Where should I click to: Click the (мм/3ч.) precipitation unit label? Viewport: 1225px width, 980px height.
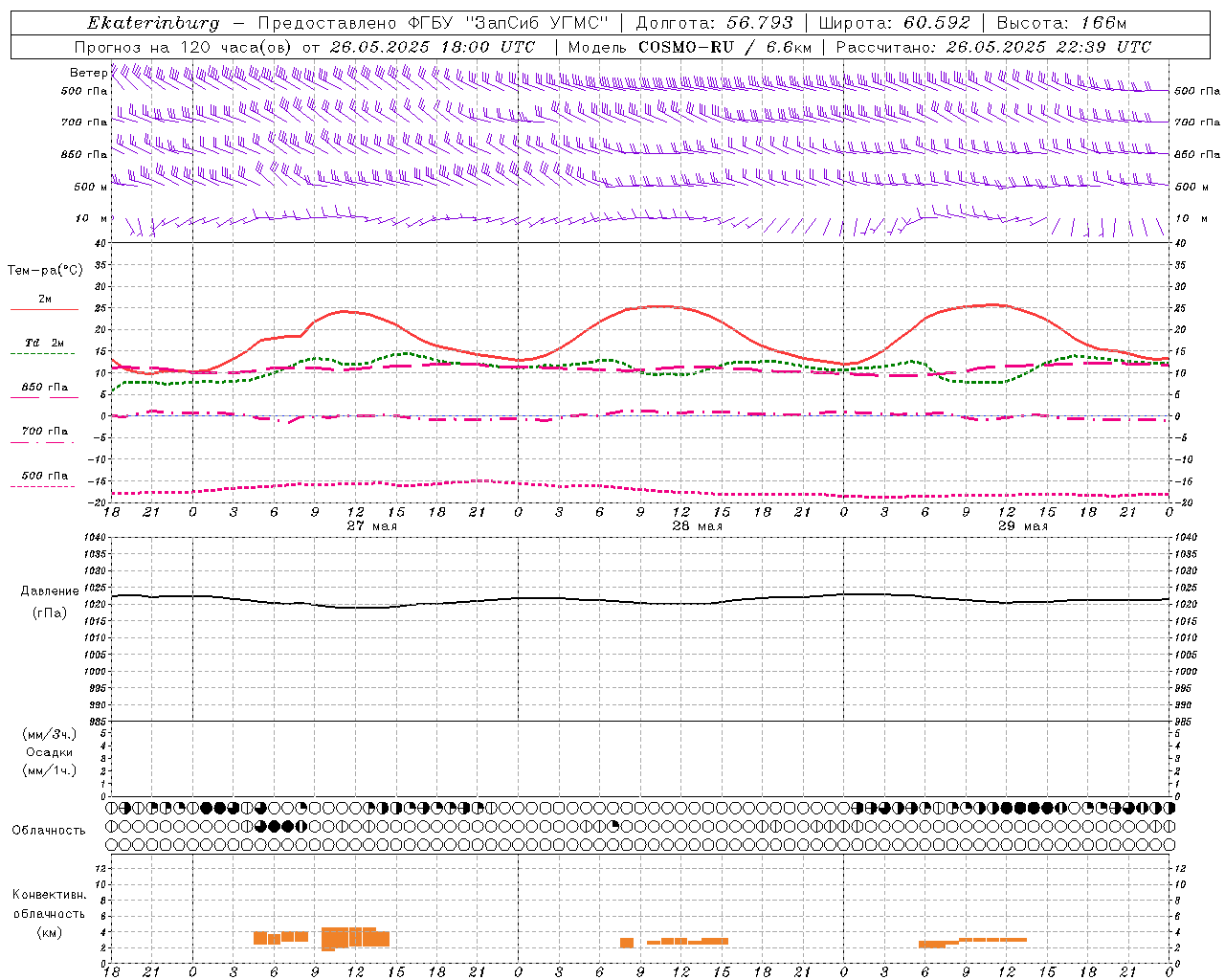click(50, 734)
